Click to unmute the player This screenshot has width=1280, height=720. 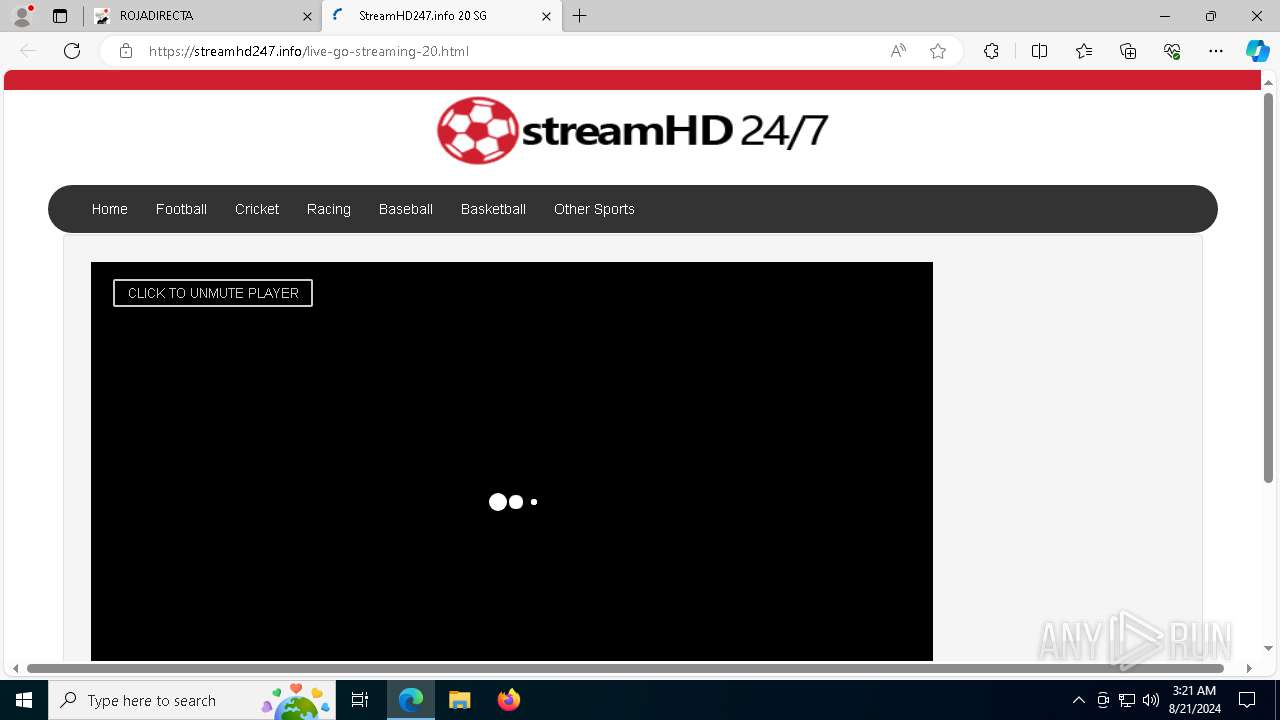[x=213, y=293]
